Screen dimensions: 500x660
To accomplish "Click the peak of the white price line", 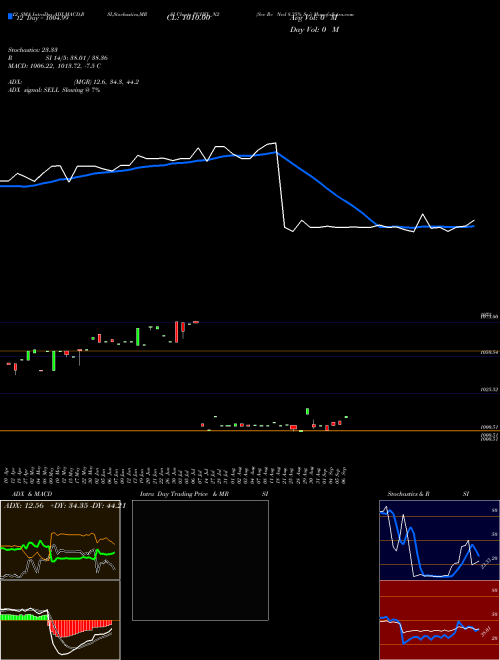I will [x=275, y=143].
